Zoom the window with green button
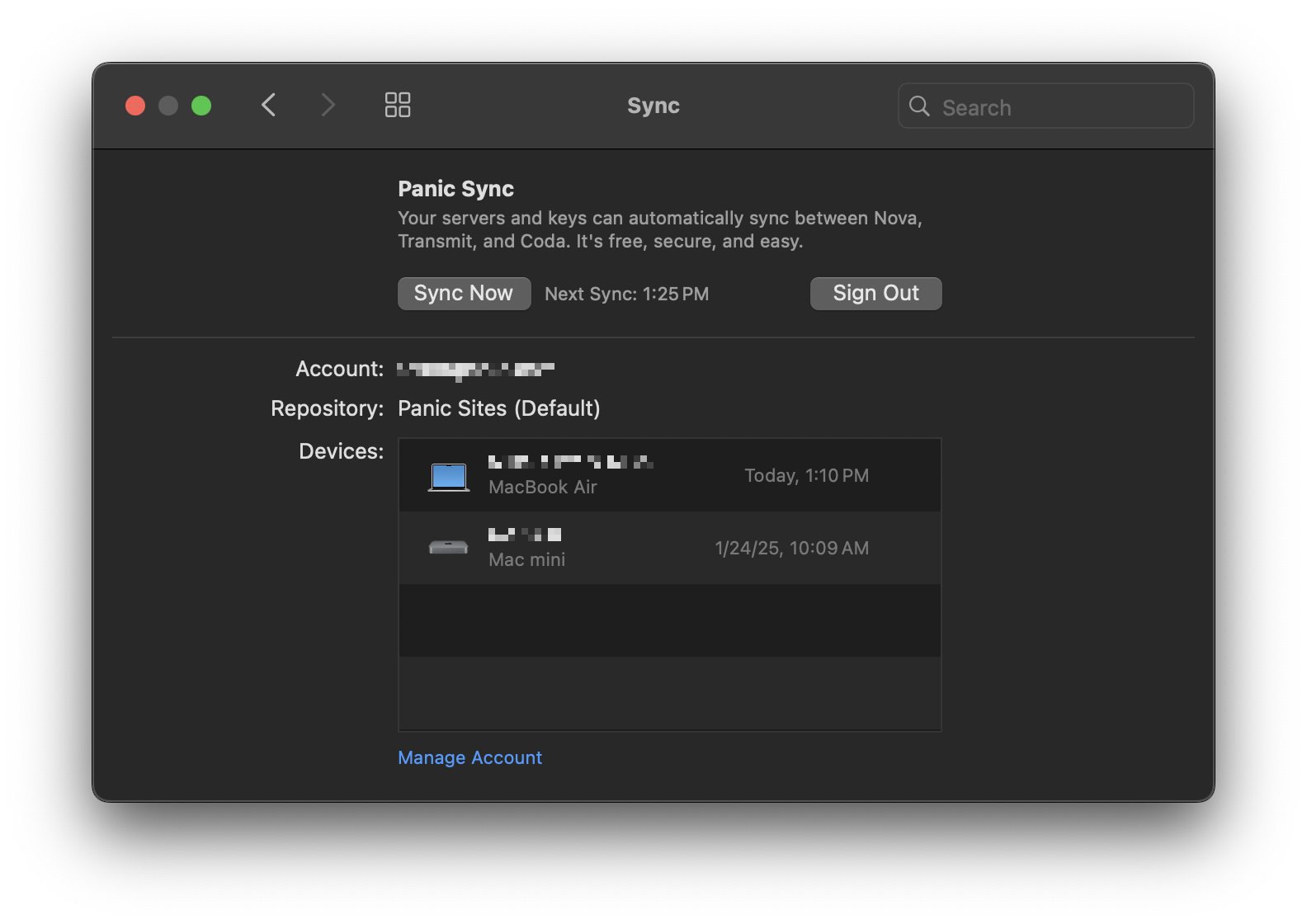 201,106
